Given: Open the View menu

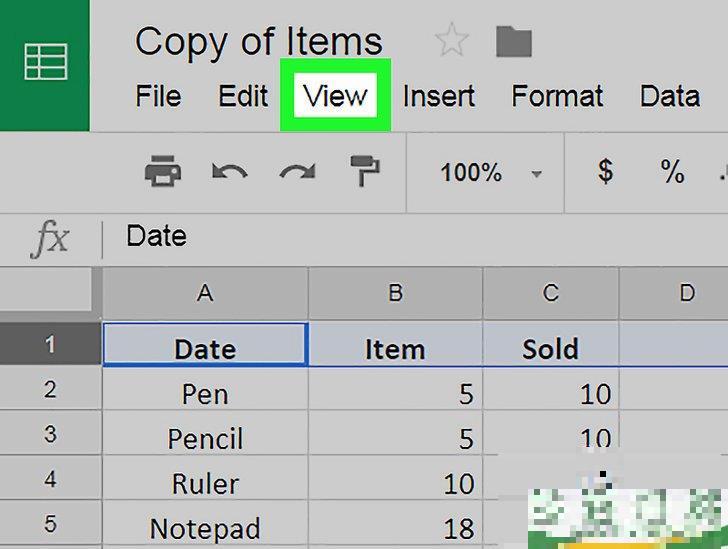Looking at the screenshot, I should pyautogui.click(x=335, y=97).
